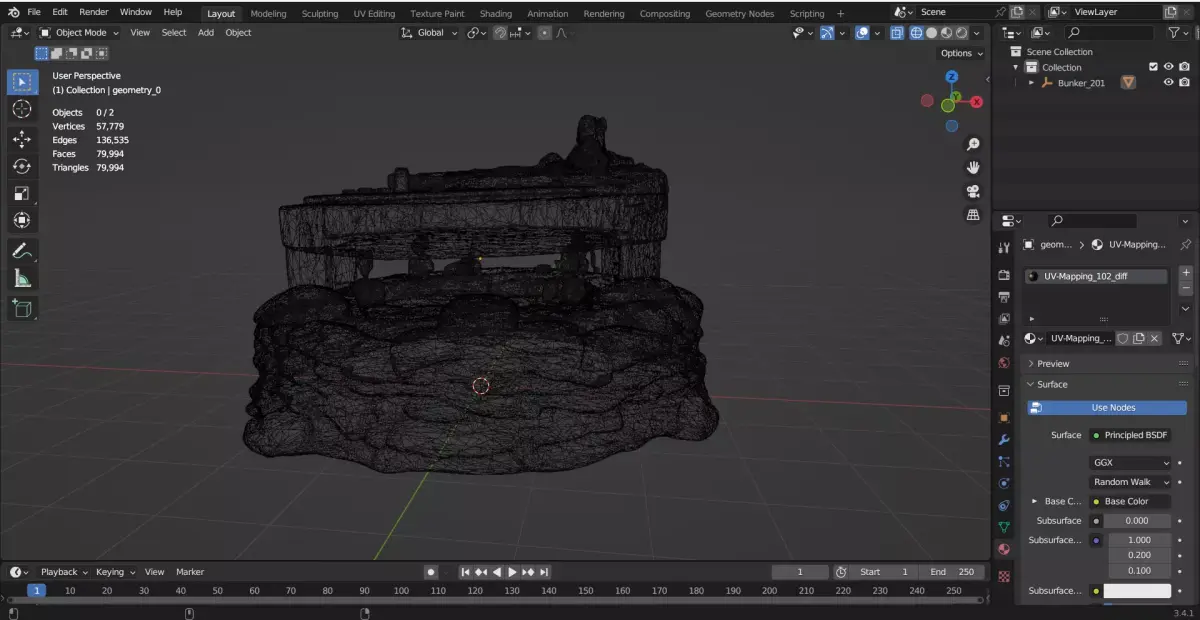
Task: Open the Render menu
Action: click(x=94, y=12)
